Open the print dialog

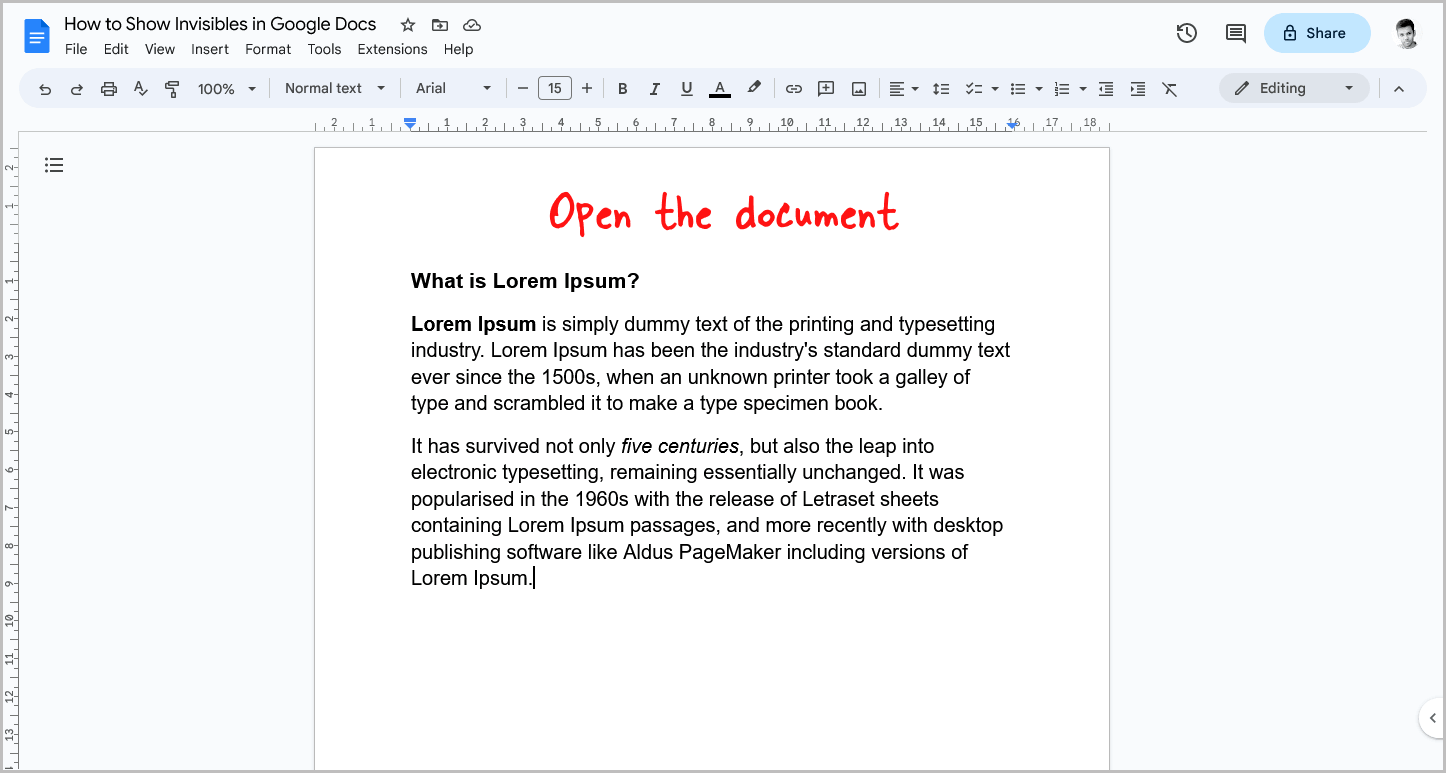[108, 88]
